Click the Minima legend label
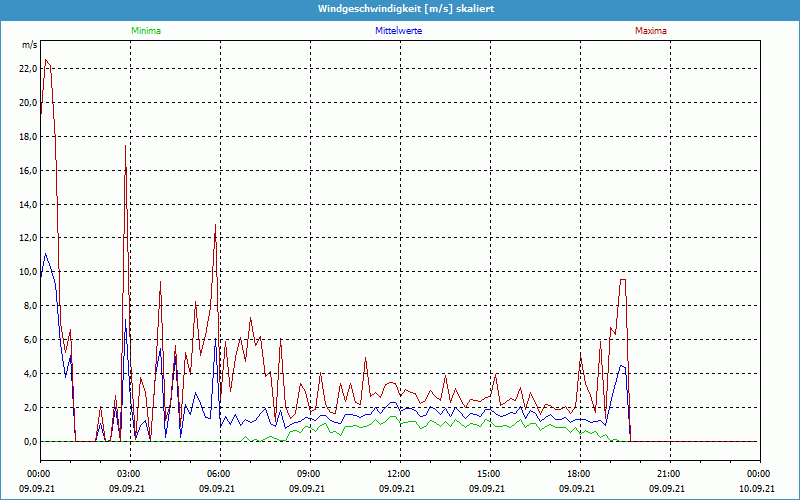Viewport: 800px width, 500px height. coord(145,31)
